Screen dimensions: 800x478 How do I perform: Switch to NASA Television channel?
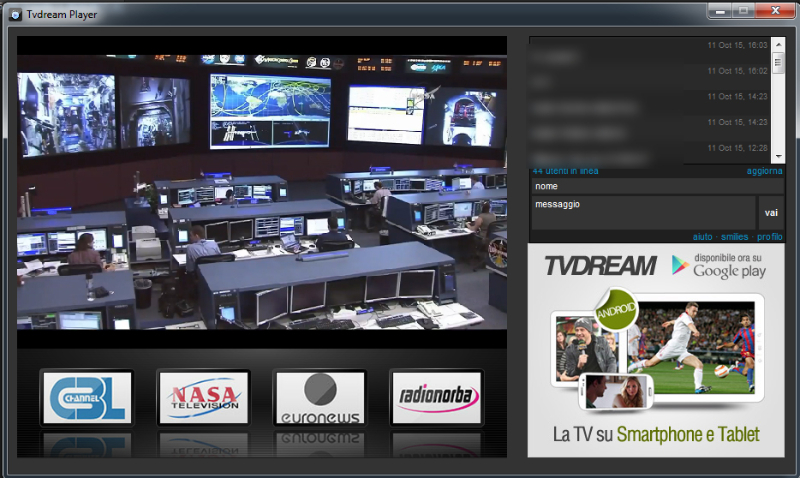point(203,398)
